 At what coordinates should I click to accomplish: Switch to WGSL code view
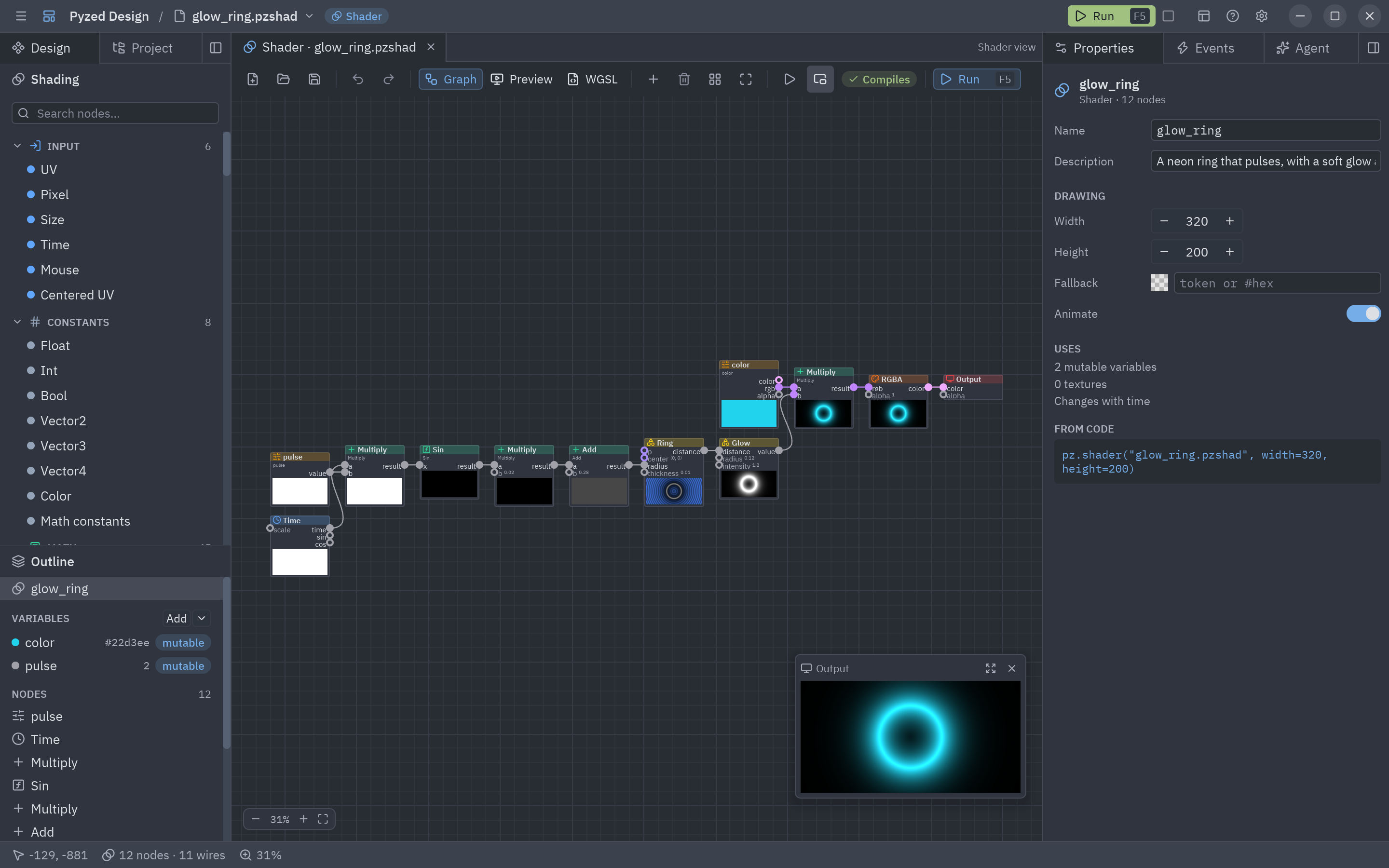coord(592,79)
